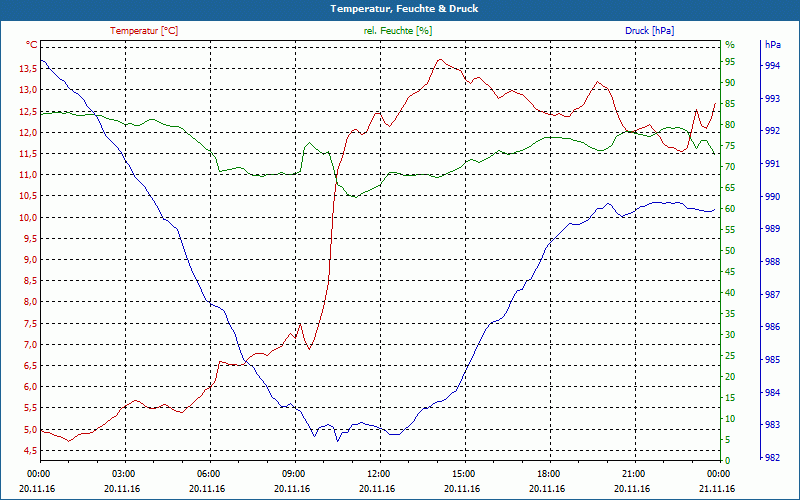Click the blue '994' pressure axis label
800x500 pixels.
[773, 66]
